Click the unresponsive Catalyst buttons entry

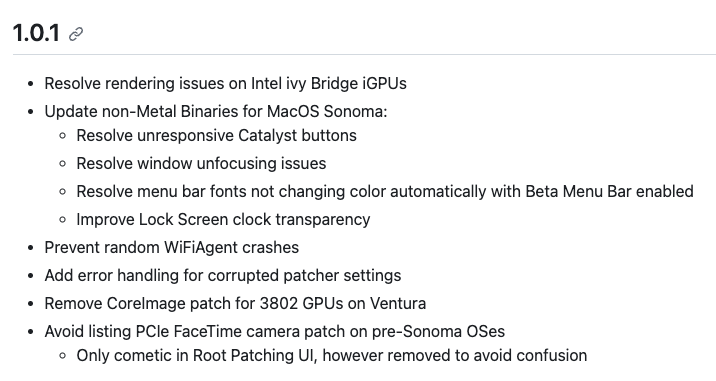point(216,136)
